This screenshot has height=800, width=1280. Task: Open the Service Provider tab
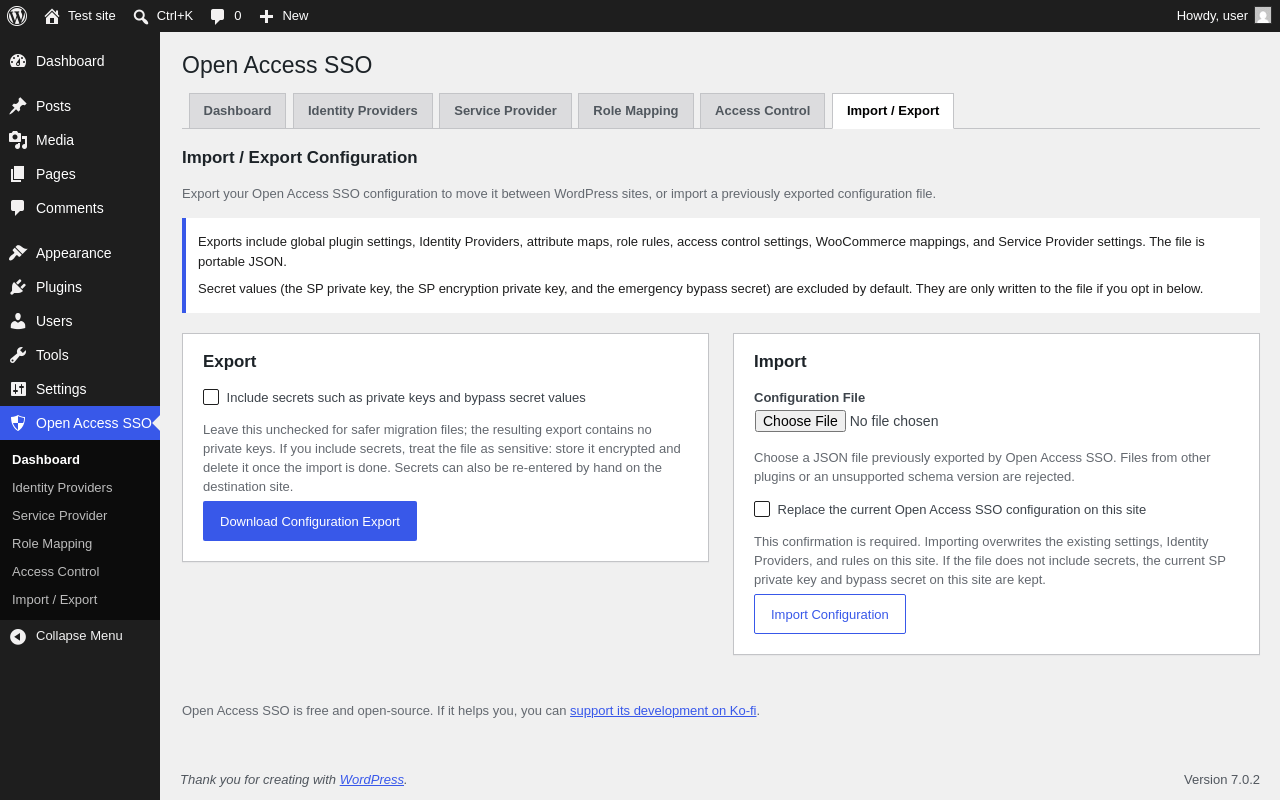[x=505, y=111]
